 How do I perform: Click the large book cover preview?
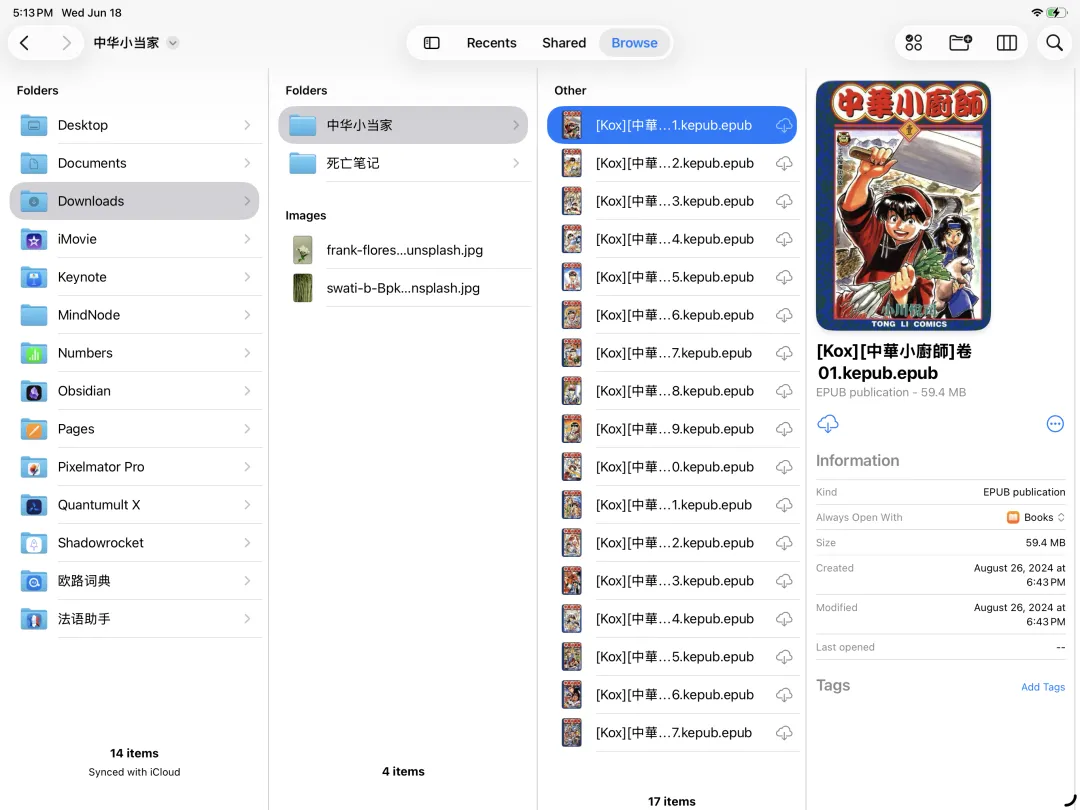point(903,206)
